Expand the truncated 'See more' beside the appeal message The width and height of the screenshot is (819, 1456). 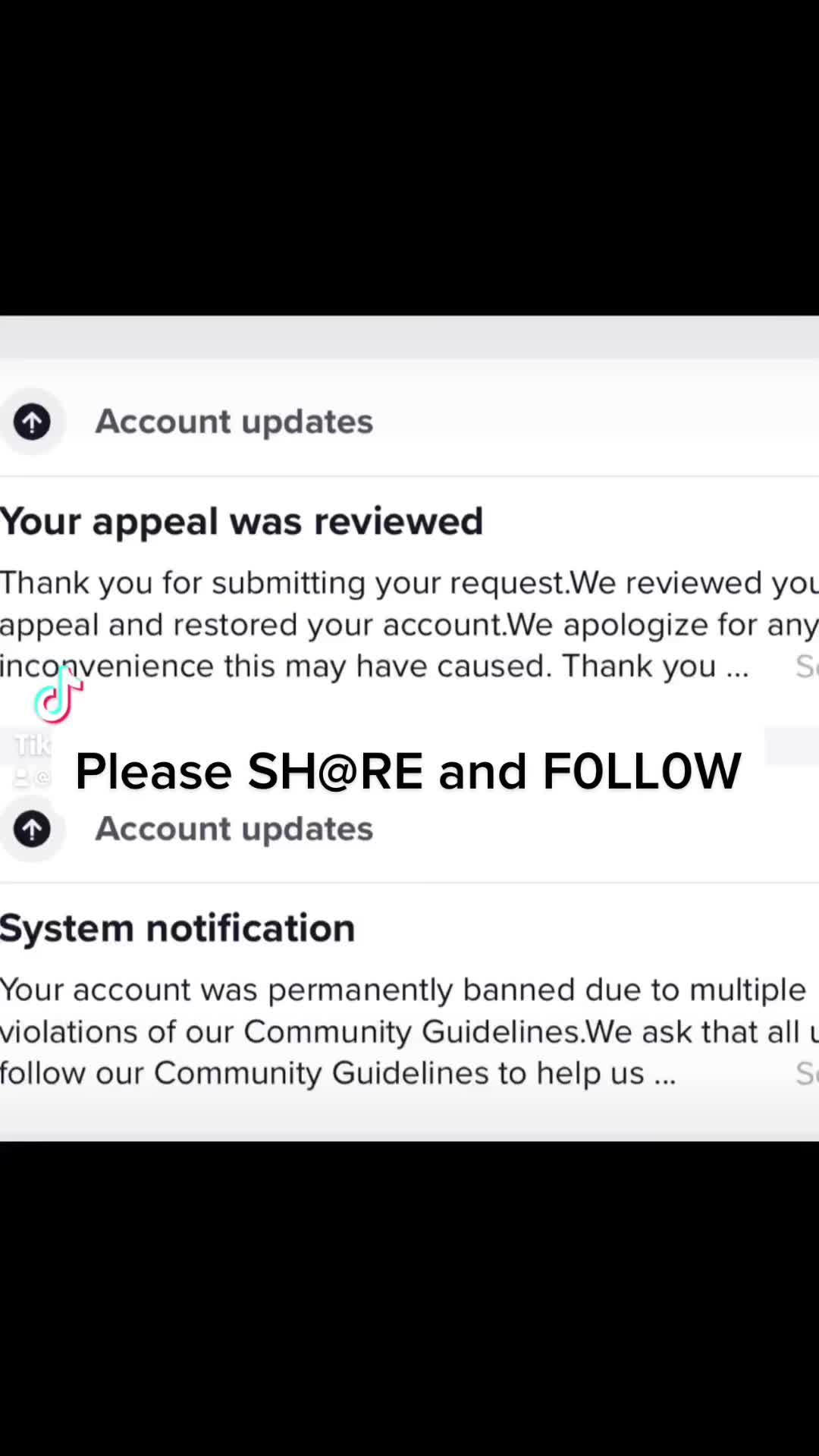[806, 666]
